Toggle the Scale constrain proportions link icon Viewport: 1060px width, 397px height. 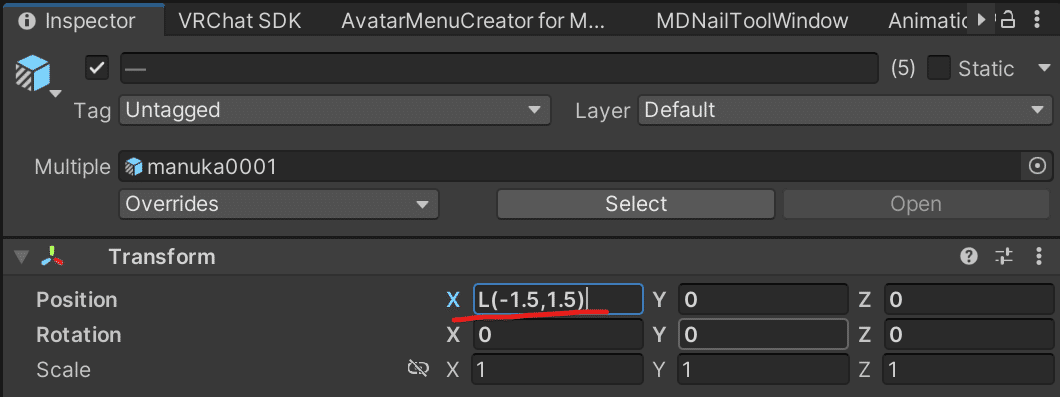(418, 369)
